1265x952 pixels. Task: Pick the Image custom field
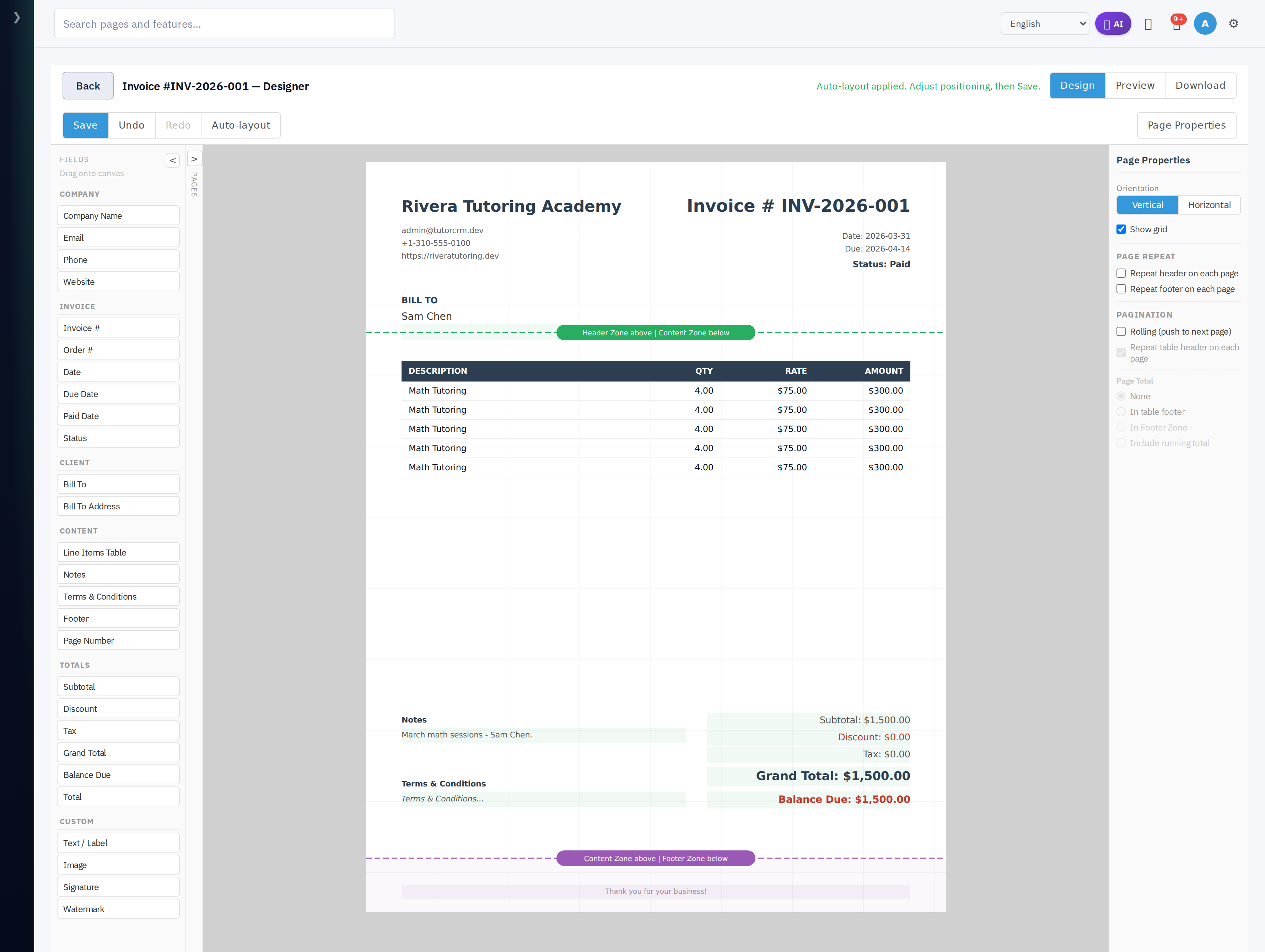pos(118,865)
